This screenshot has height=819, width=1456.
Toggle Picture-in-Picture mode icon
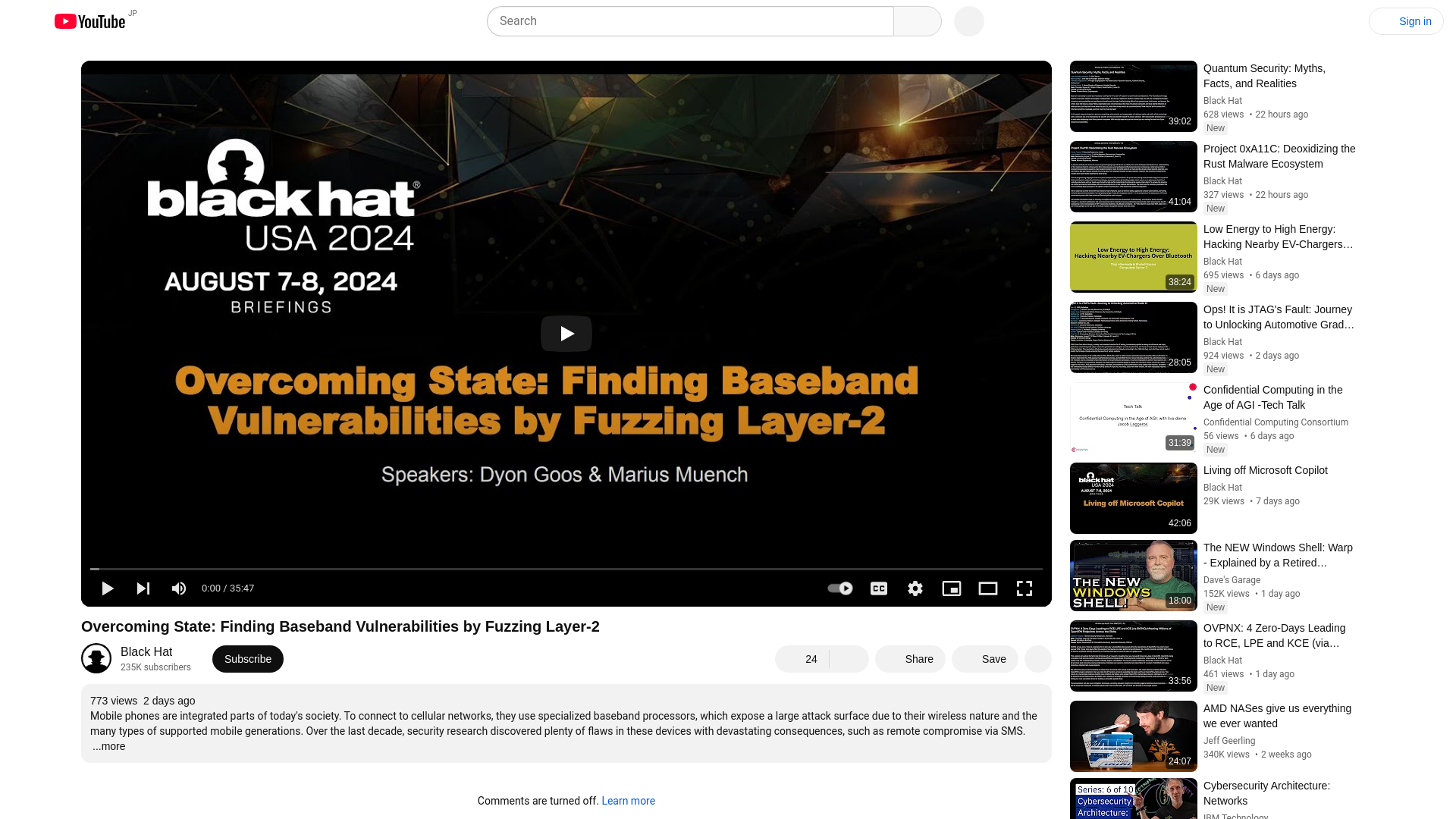click(951, 588)
